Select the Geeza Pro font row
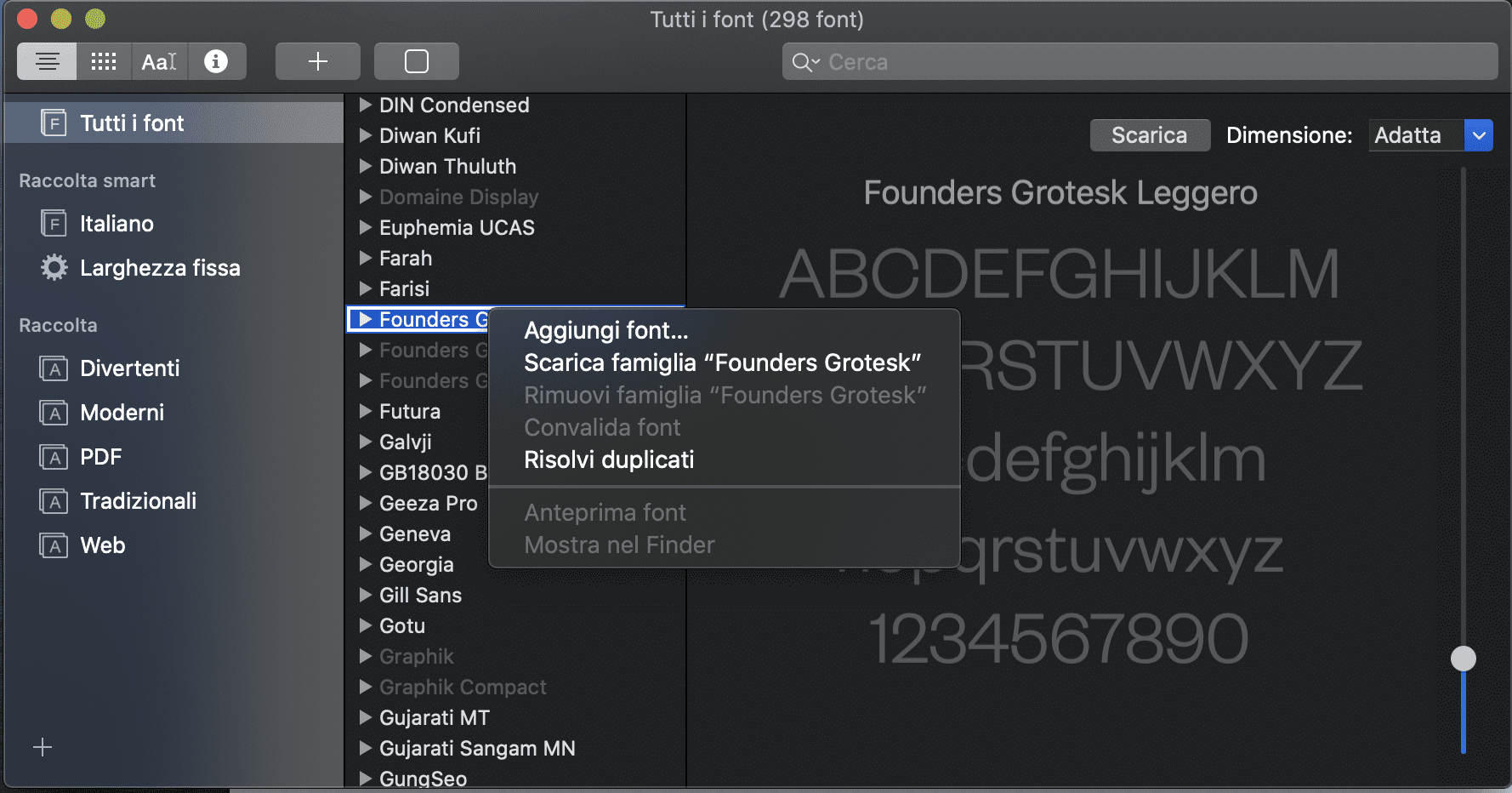Screen dimensions: 1512x793 pos(418,503)
